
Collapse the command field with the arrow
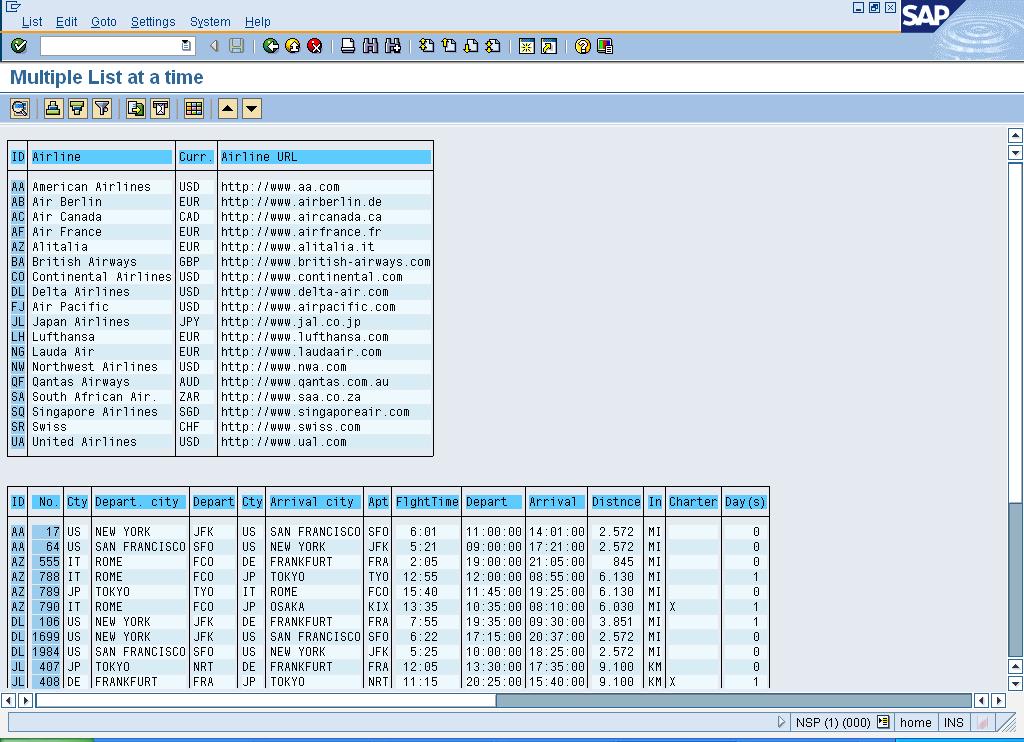click(214, 46)
